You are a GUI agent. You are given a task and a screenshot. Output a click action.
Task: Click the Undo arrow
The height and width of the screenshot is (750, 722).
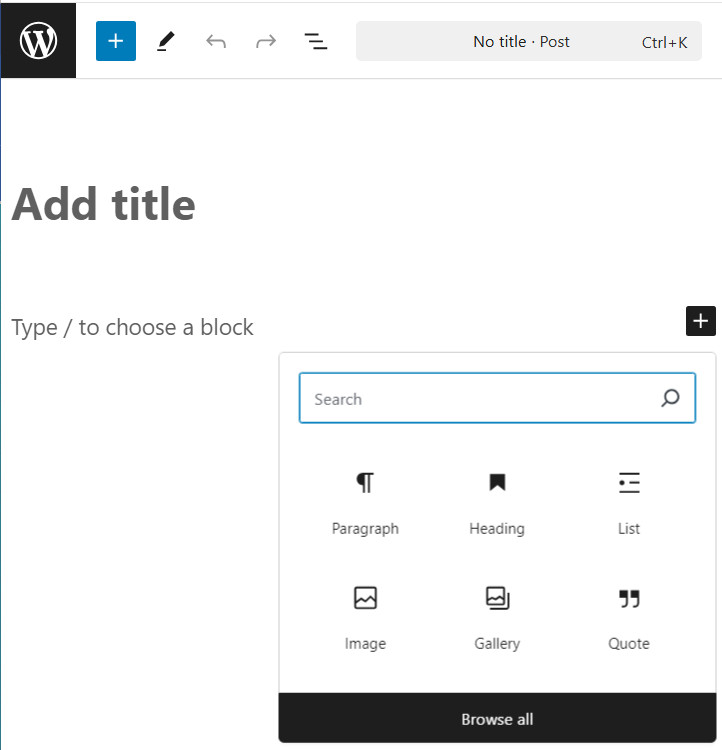click(216, 42)
